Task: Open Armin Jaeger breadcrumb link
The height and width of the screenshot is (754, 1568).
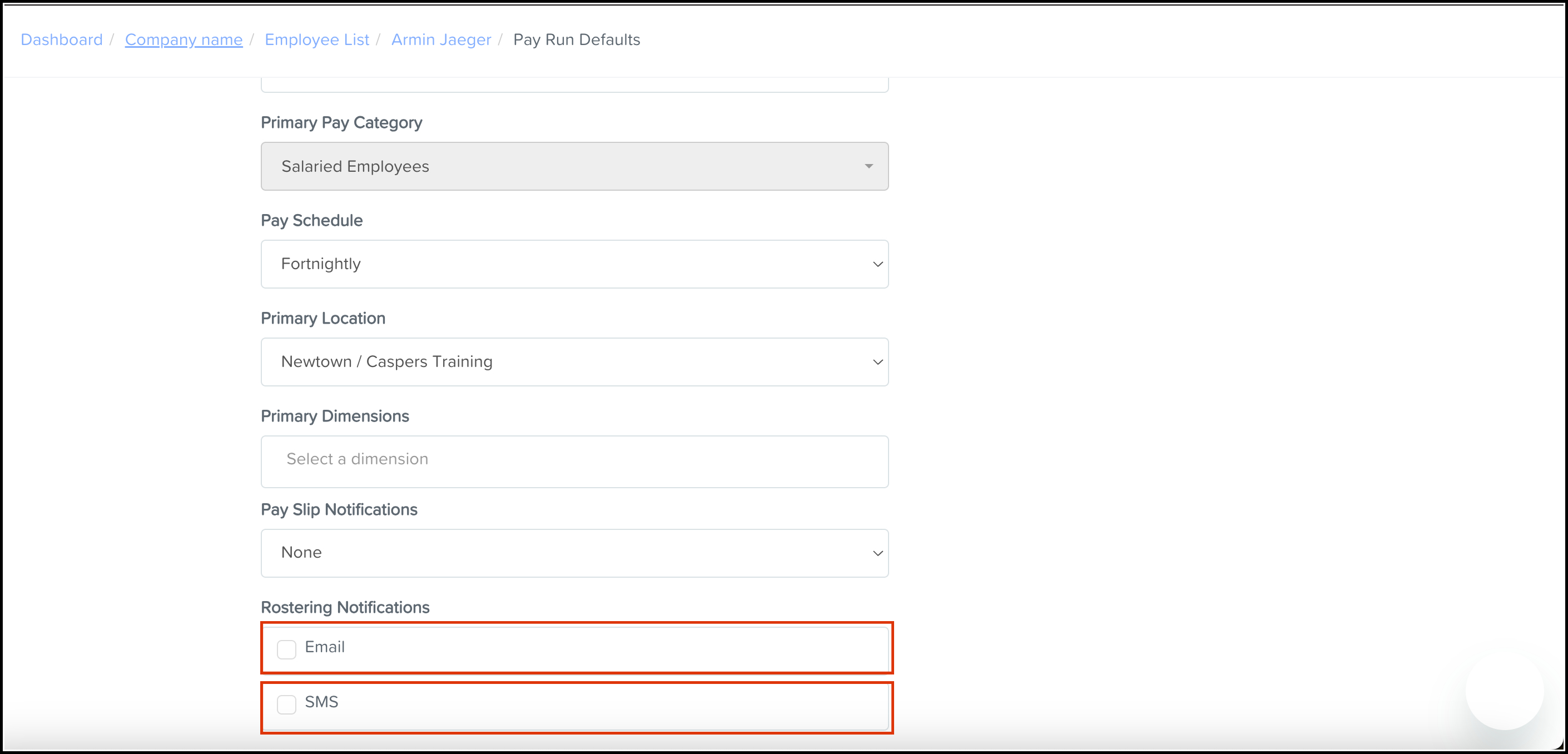Action: (441, 39)
